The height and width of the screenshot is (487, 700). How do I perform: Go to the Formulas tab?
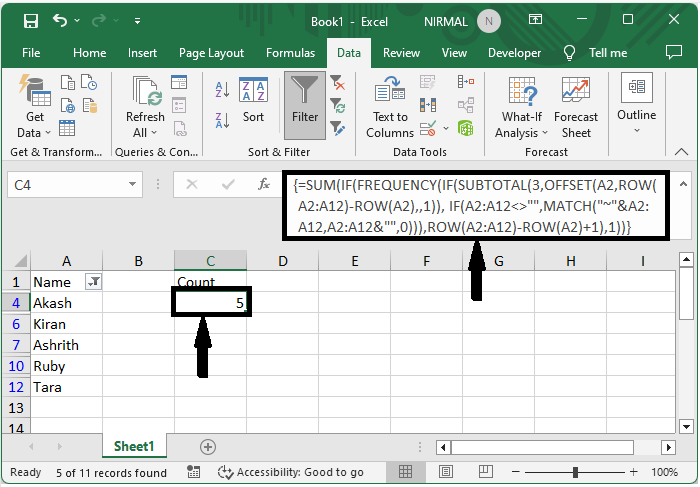(290, 53)
